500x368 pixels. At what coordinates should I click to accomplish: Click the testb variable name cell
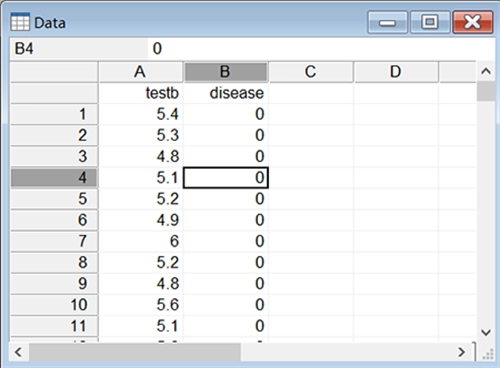(x=141, y=93)
